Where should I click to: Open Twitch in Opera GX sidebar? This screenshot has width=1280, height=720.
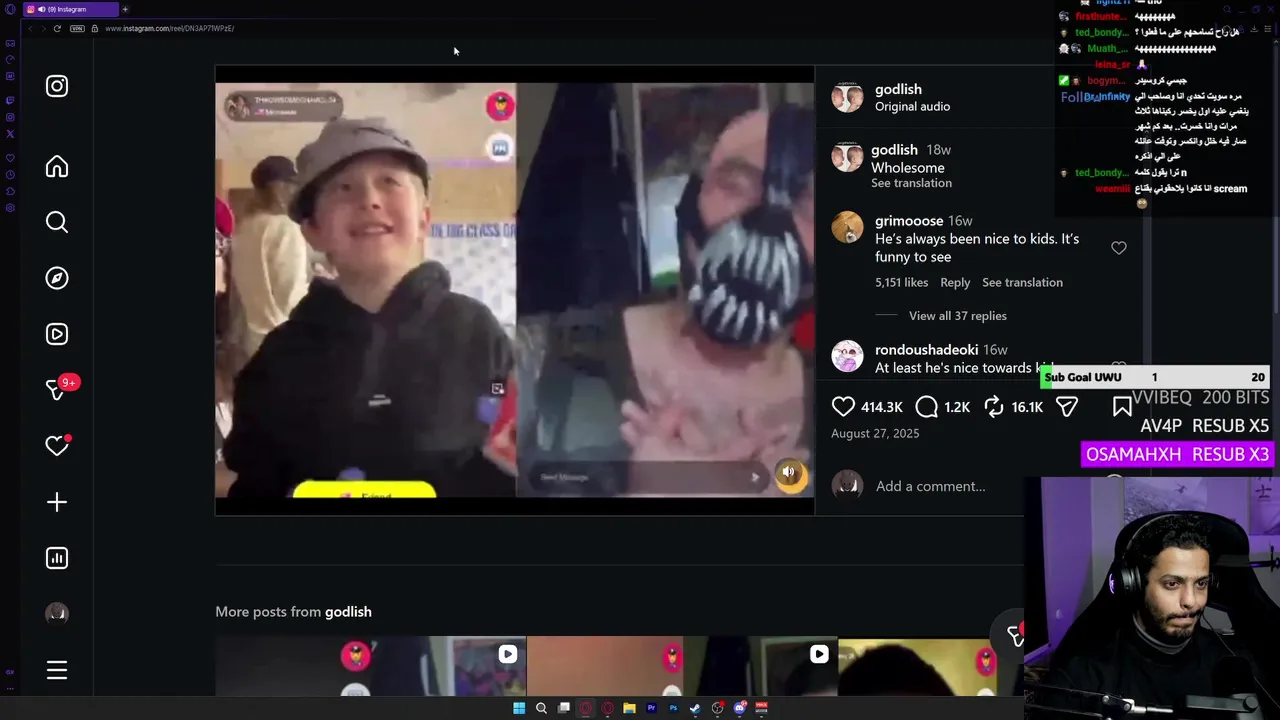tap(10, 100)
